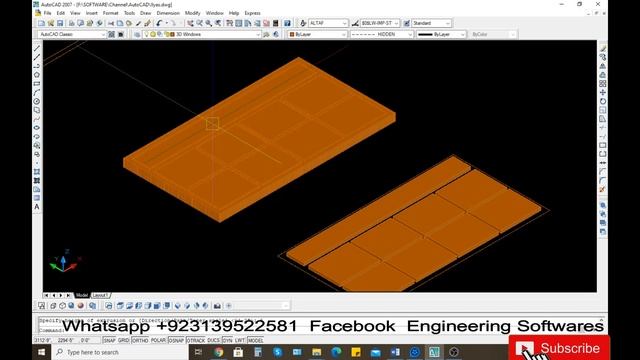The height and width of the screenshot is (360, 640).
Task: Click the Undo arrow icon
Action: click(x=159, y=23)
